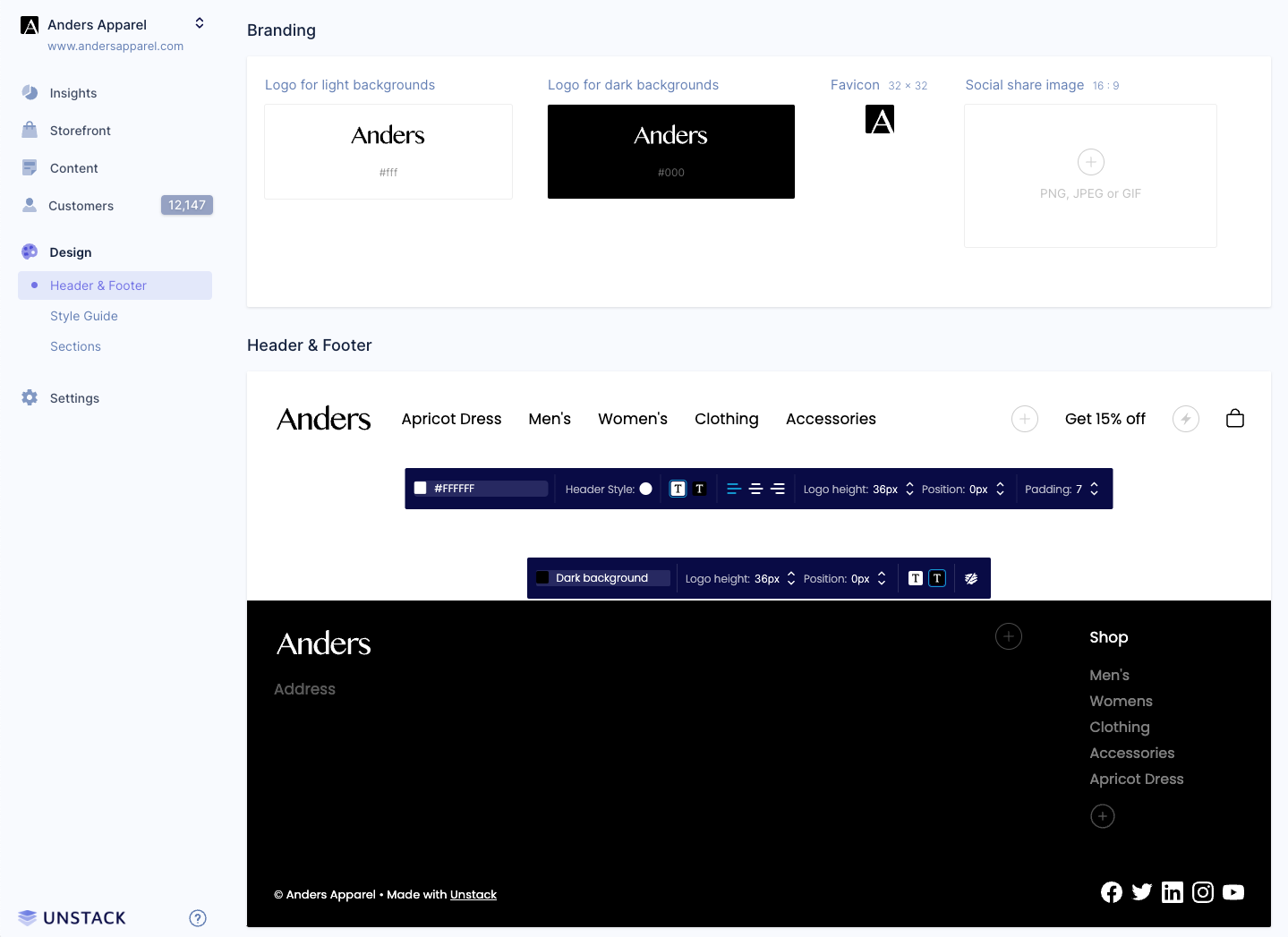The height and width of the screenshot is (937, 1288).
Task: Click the Unstack link in footer
Action: pos(473,895)
